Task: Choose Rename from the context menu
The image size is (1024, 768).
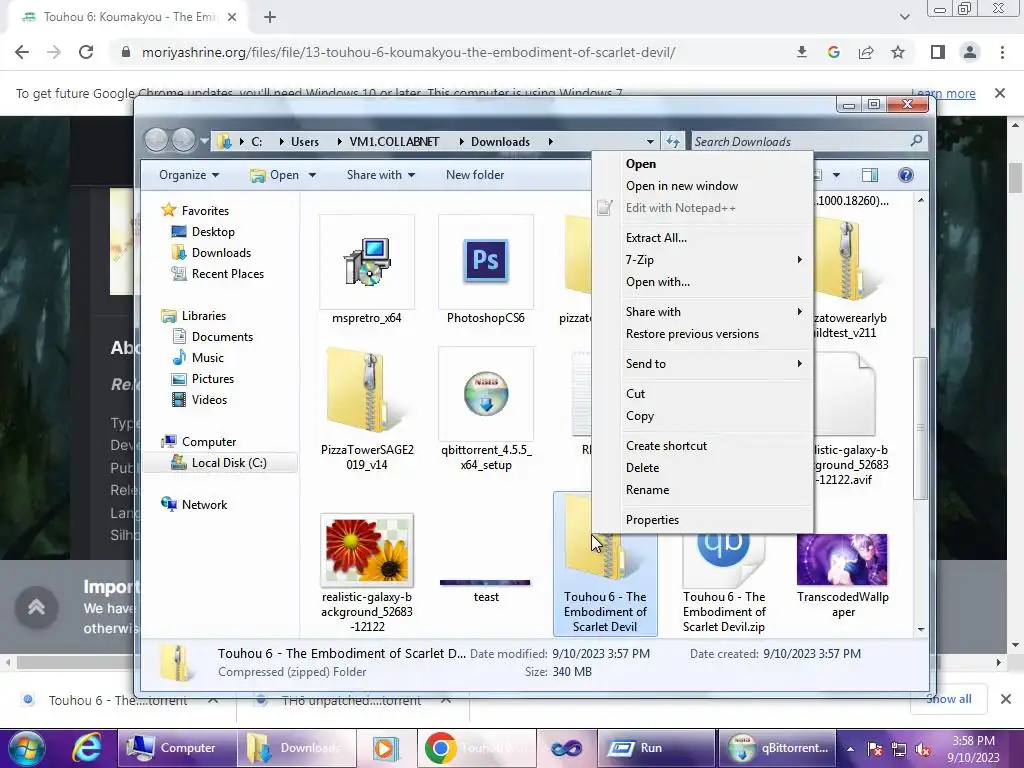Action: pos(715,490)
